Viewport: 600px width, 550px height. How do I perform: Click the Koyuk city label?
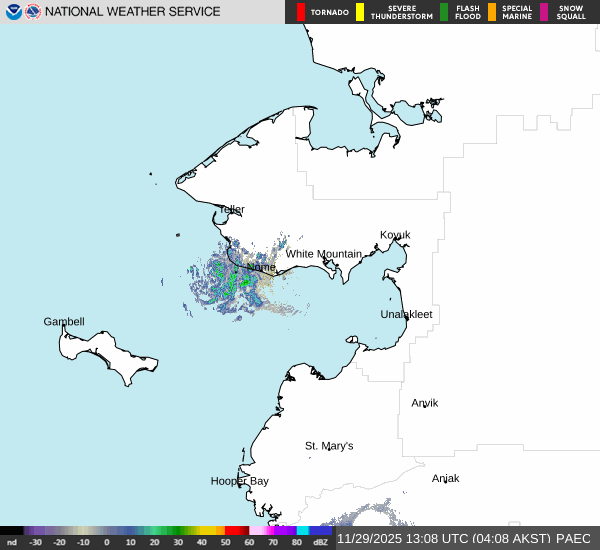tap(395, 235)
